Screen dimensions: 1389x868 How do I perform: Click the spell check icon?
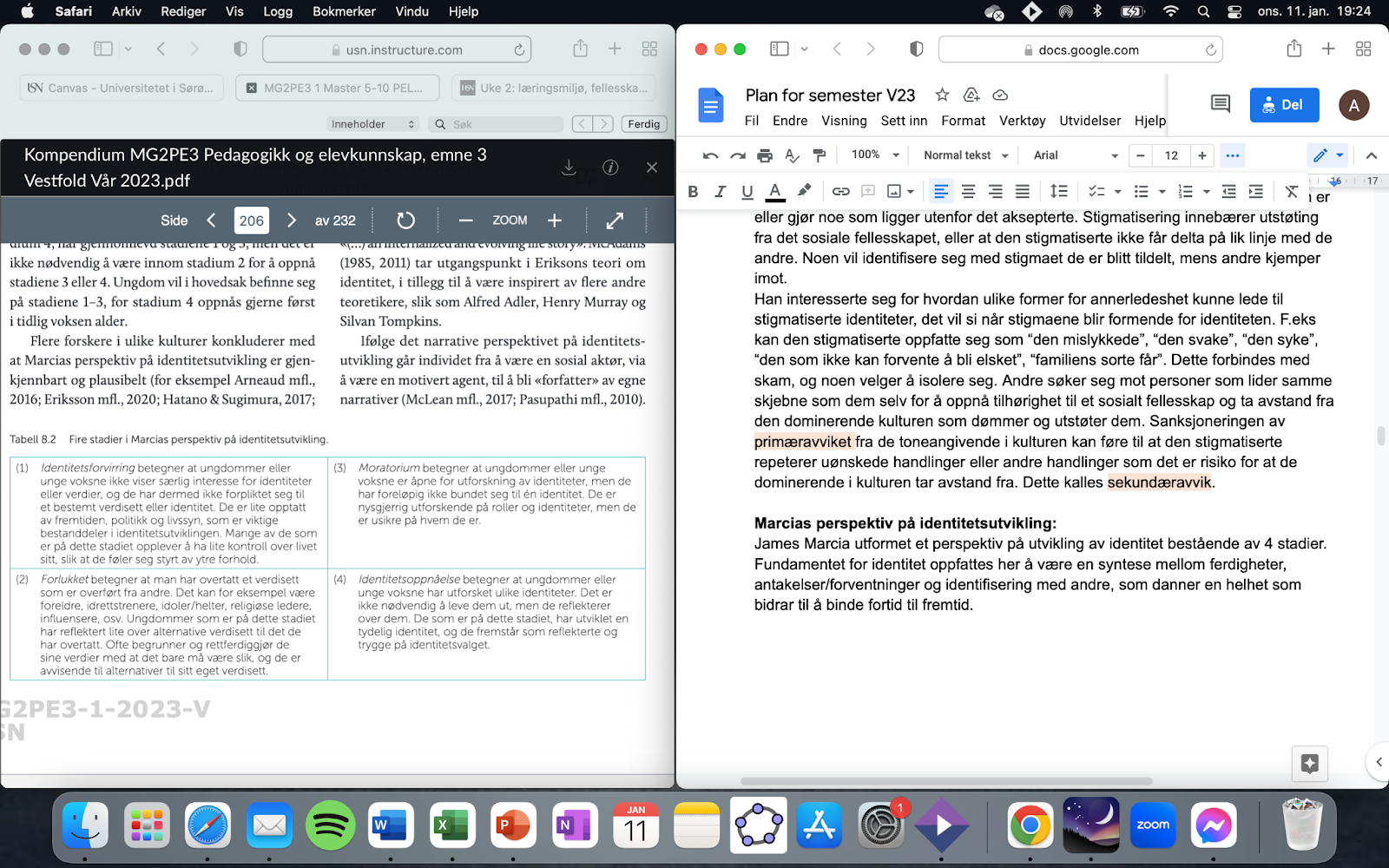tap(792, 155)
